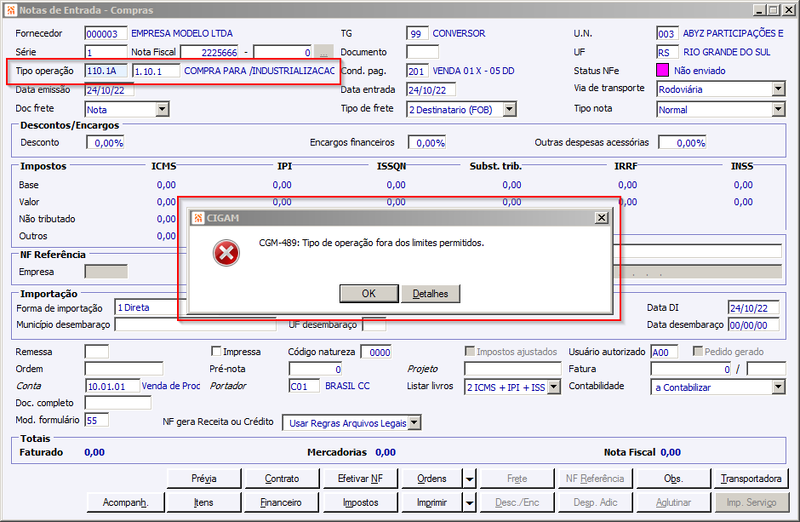Viewport: 800px width, 522px height.
Task: Open Detalhes of the error message
Action: pyautogui.click(x=431, y=293)
